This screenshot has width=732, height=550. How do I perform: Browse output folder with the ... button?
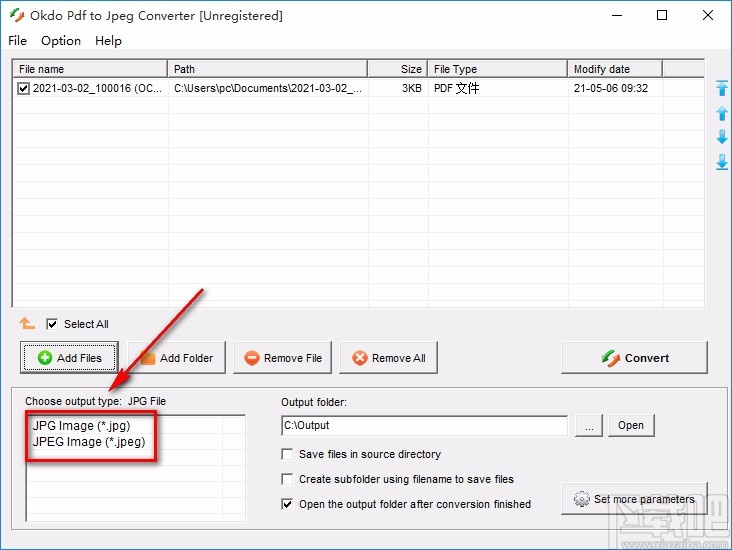589,425
